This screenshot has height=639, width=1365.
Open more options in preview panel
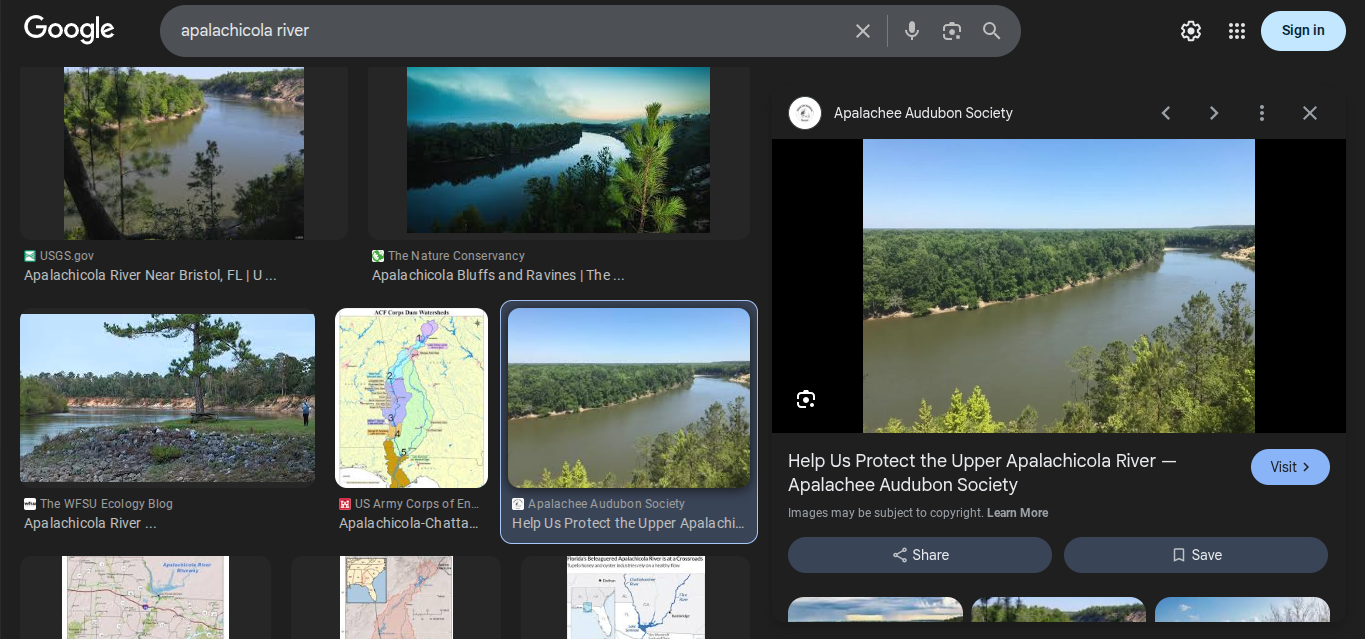(x=1262, y=113)
